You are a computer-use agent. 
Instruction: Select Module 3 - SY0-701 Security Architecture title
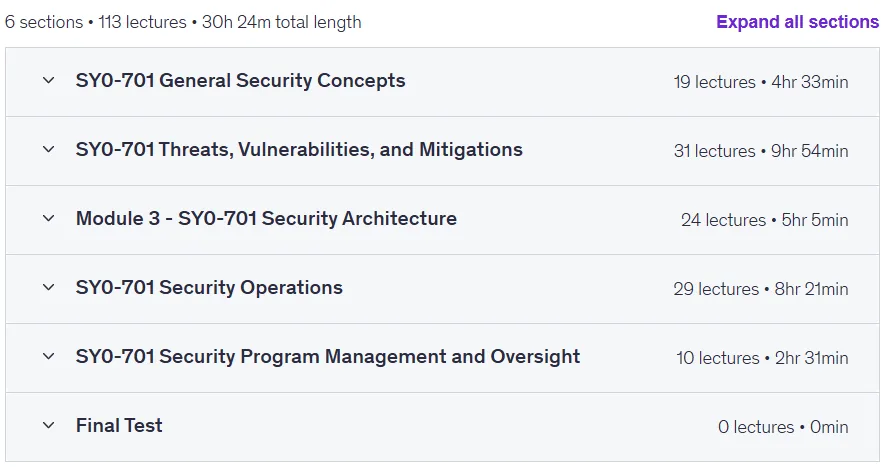(266, 218)
